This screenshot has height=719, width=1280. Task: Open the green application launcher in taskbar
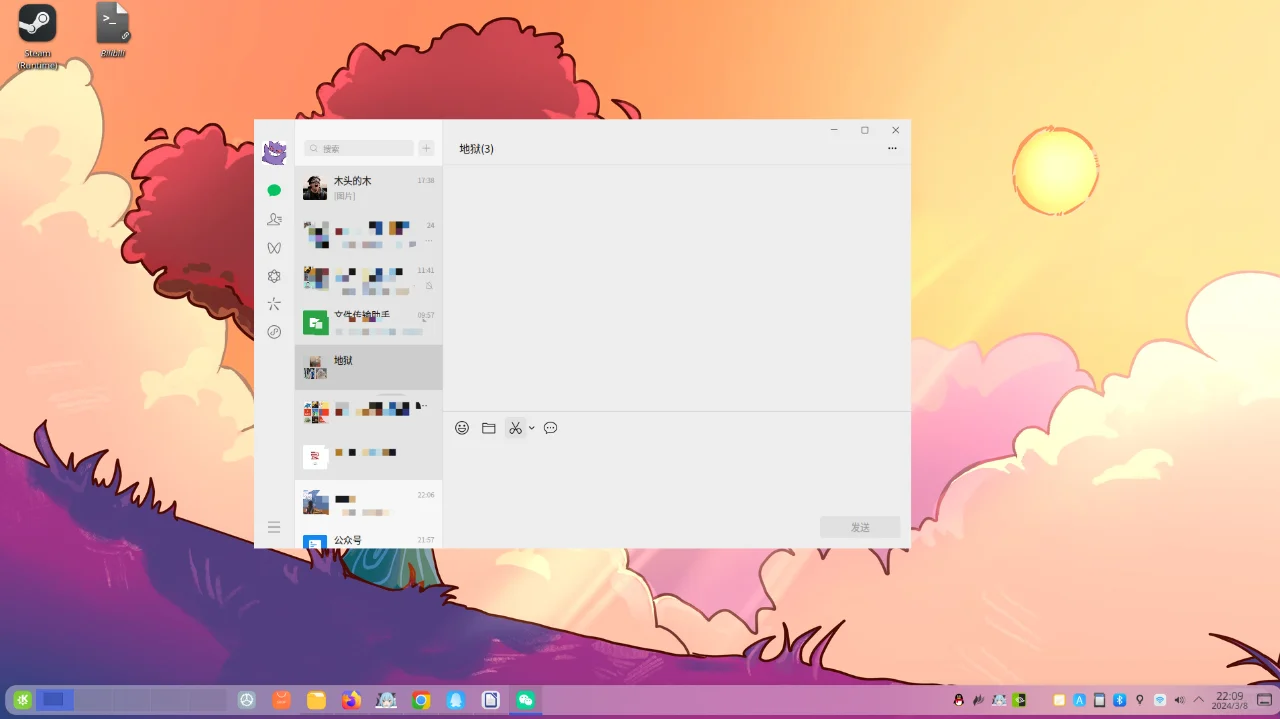tap(22, 700)
